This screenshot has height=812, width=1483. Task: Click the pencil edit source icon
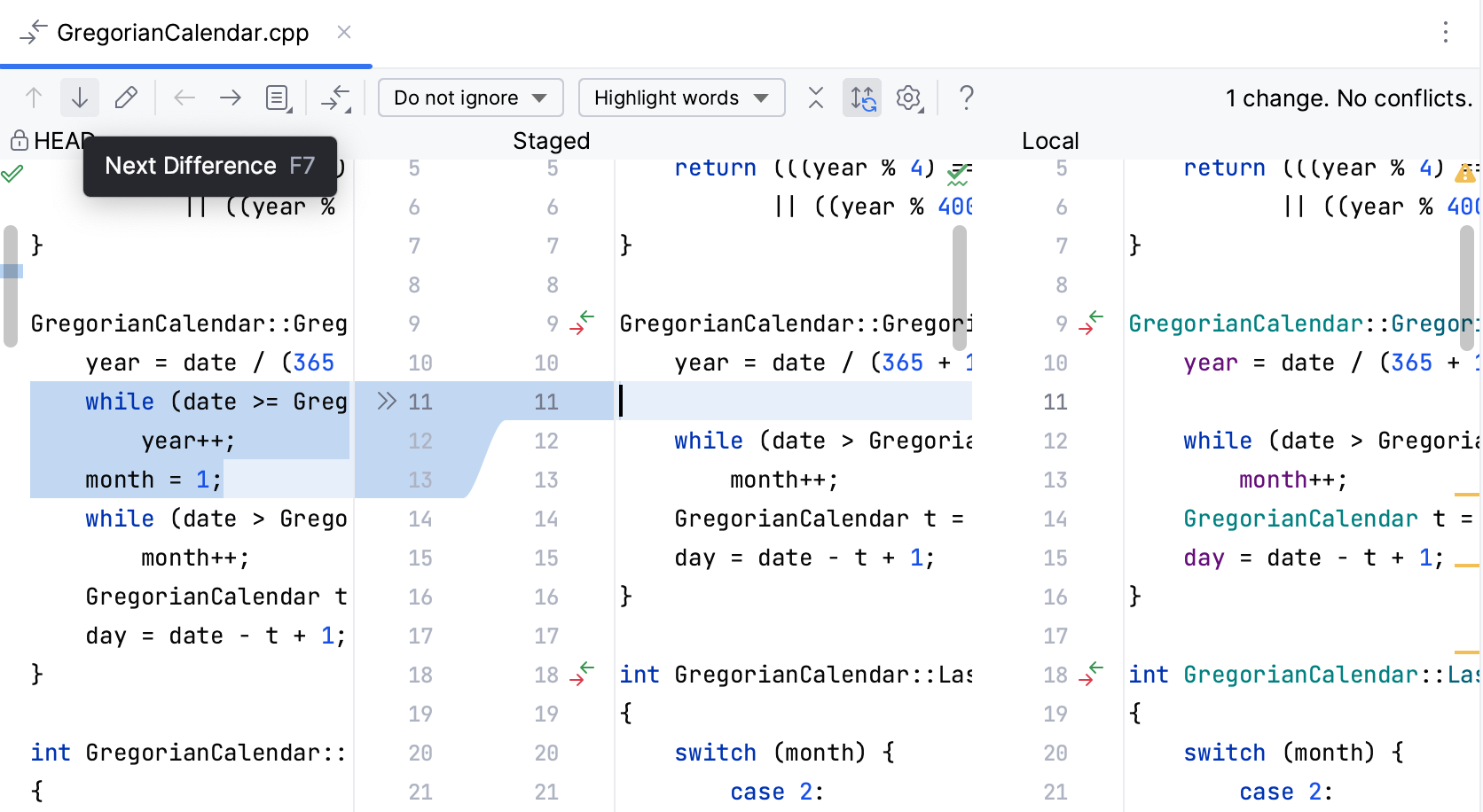[126, 98]
